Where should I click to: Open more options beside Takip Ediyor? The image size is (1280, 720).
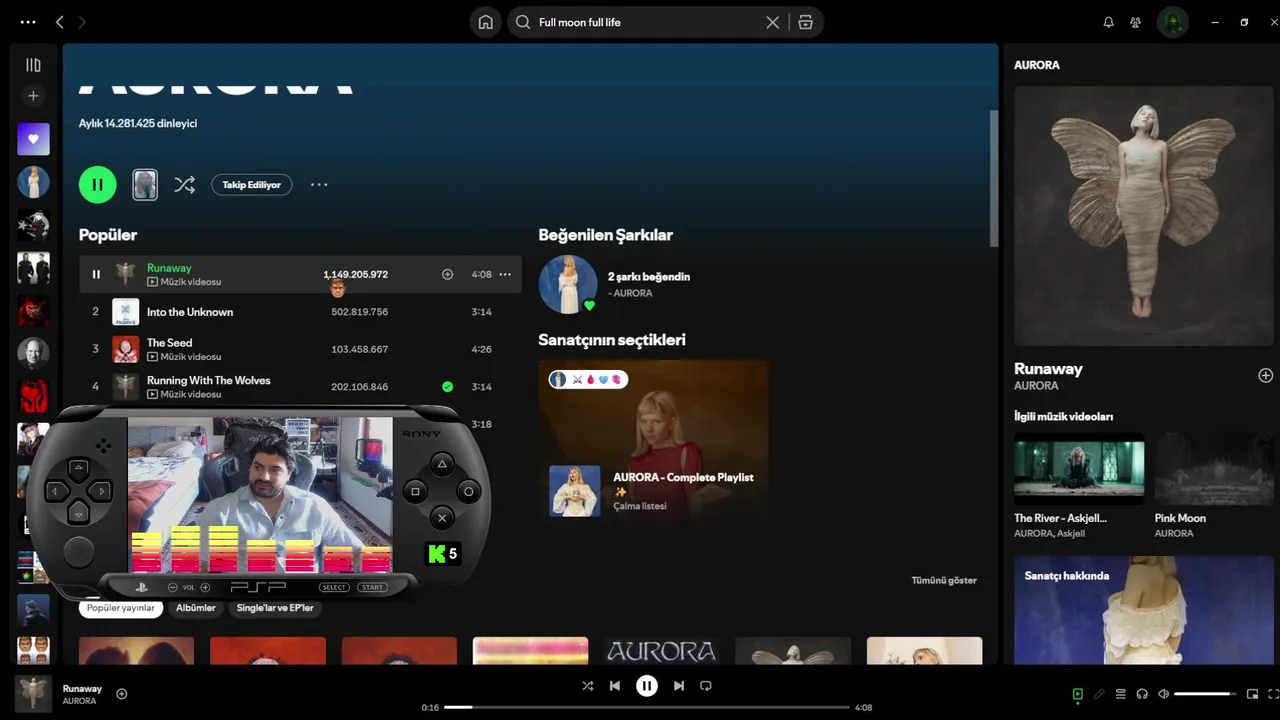pyautogui.click(x=319, y=185)
